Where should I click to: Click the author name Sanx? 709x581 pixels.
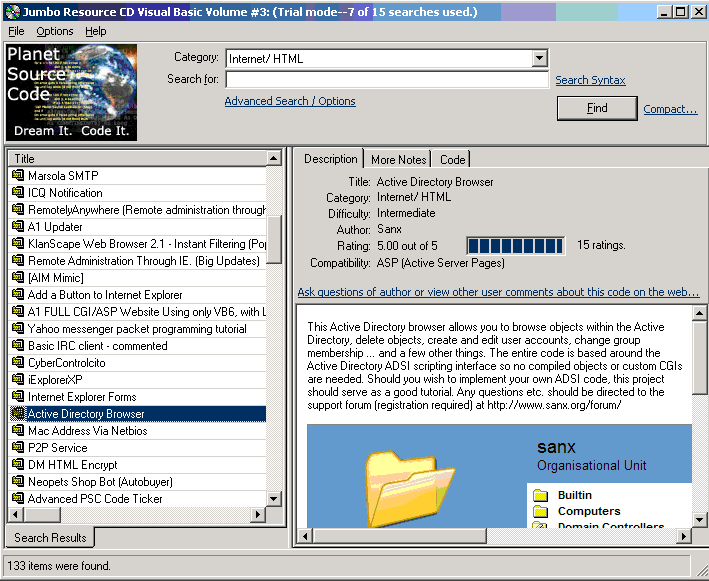click(389, 229)
